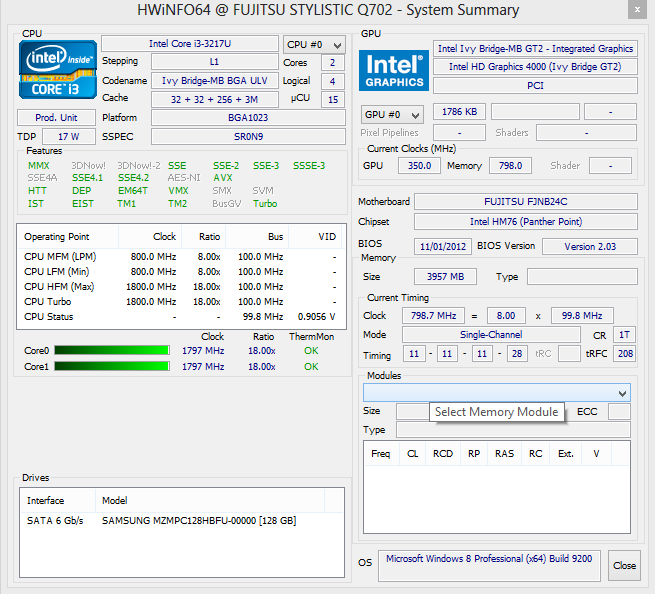Click the Intel Inside Core i3 logo

58,69
